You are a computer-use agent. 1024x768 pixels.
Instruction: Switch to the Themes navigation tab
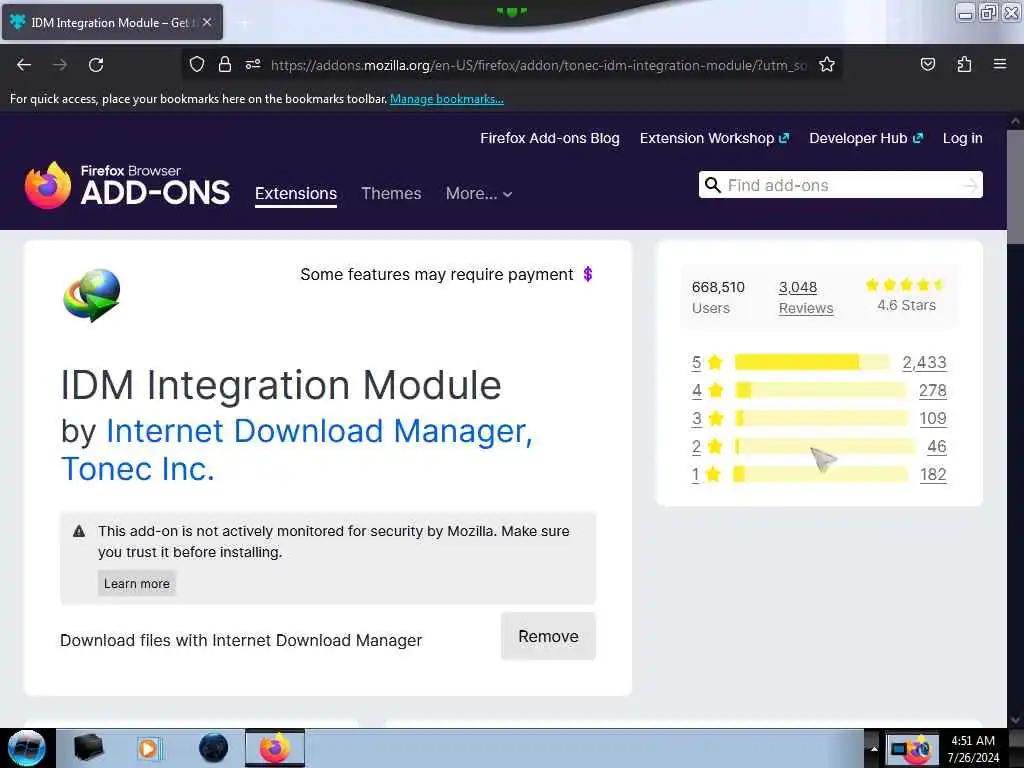(391, 193)
